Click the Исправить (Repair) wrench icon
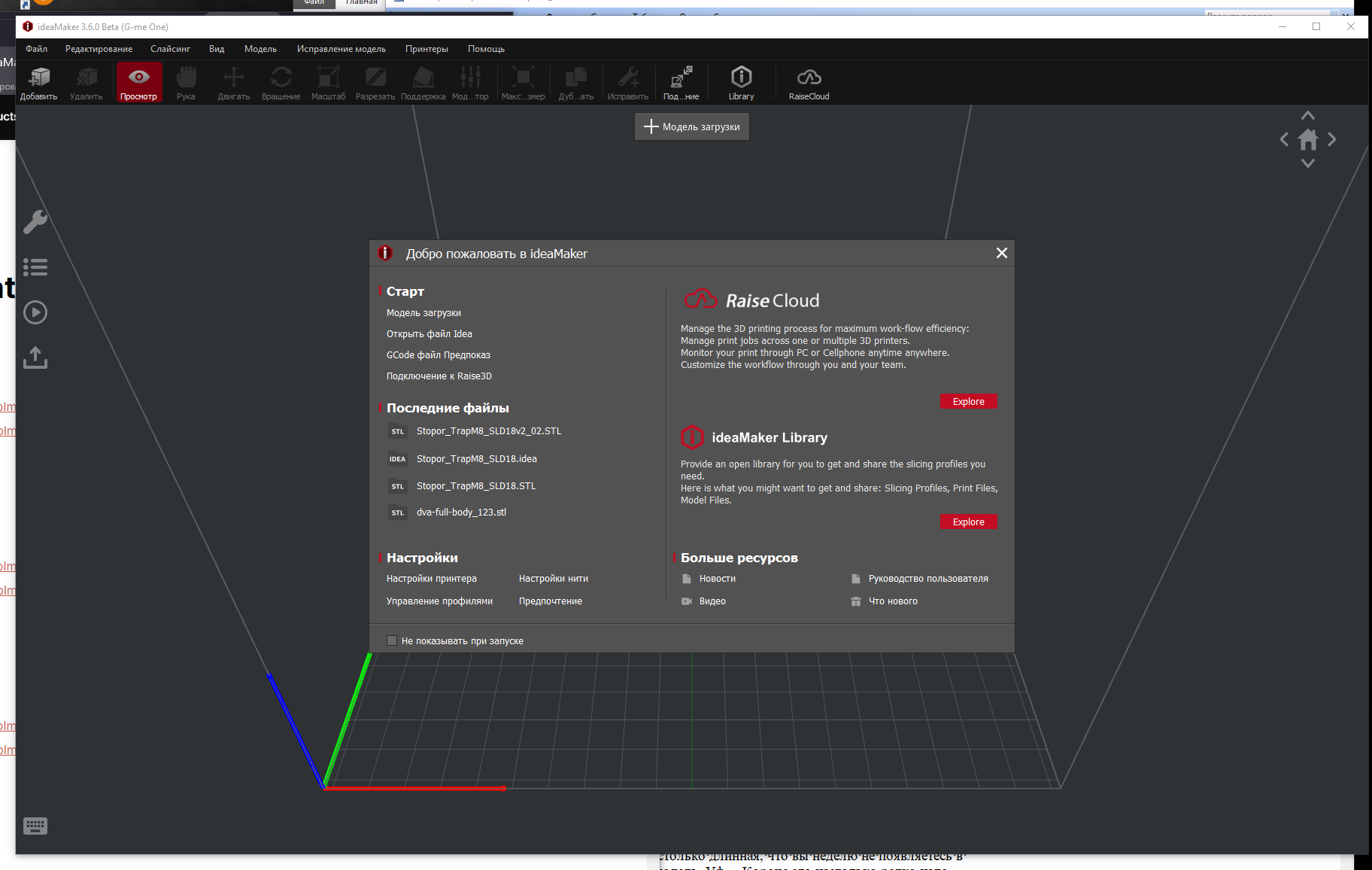The image size is (1372, 870). tap(628, 83)
